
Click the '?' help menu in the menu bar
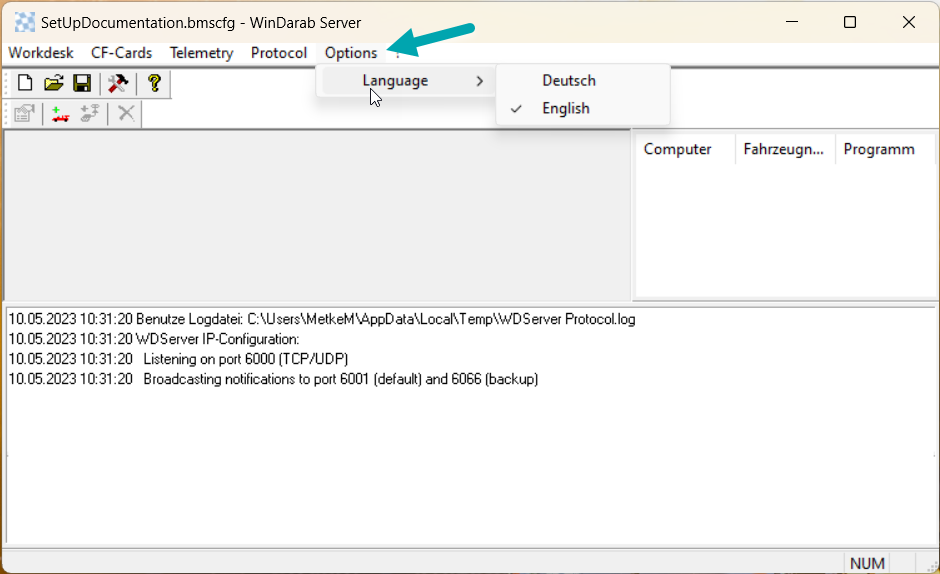(x=398, y=56)
